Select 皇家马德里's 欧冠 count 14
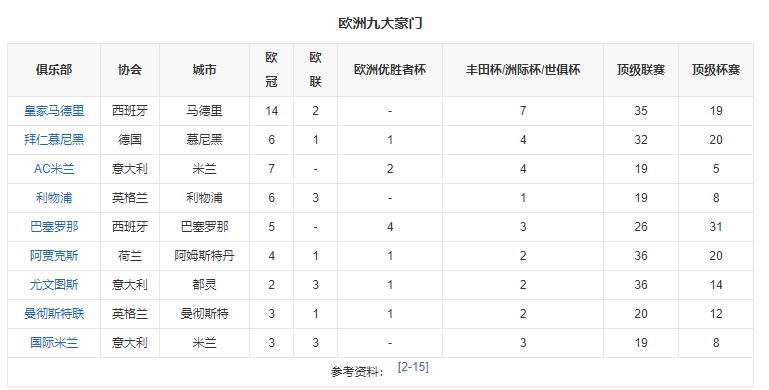The width and height of the screenshot is (769, 390). [272, 111]
